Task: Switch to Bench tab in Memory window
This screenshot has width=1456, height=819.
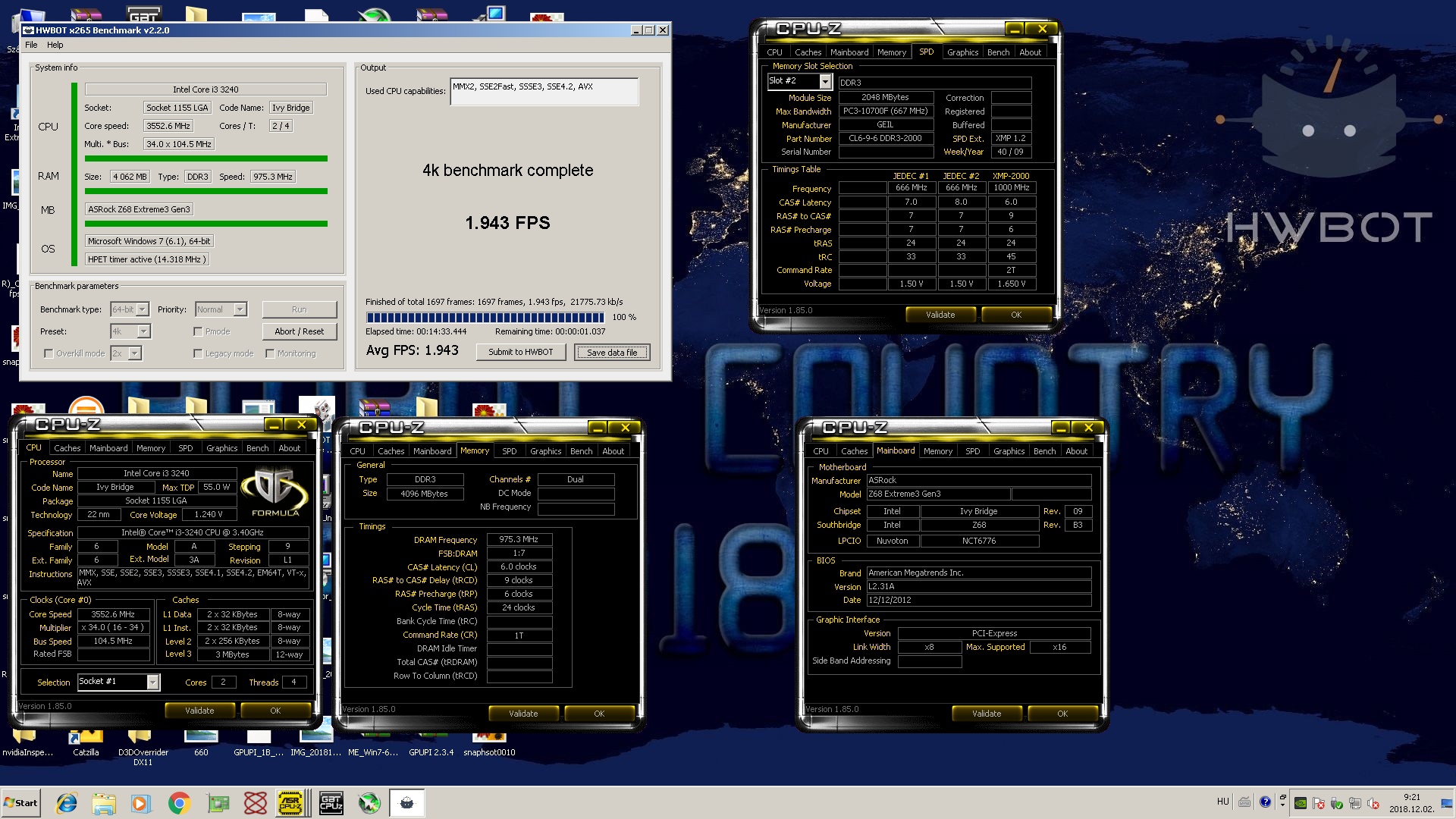Action: click(581, 451)
